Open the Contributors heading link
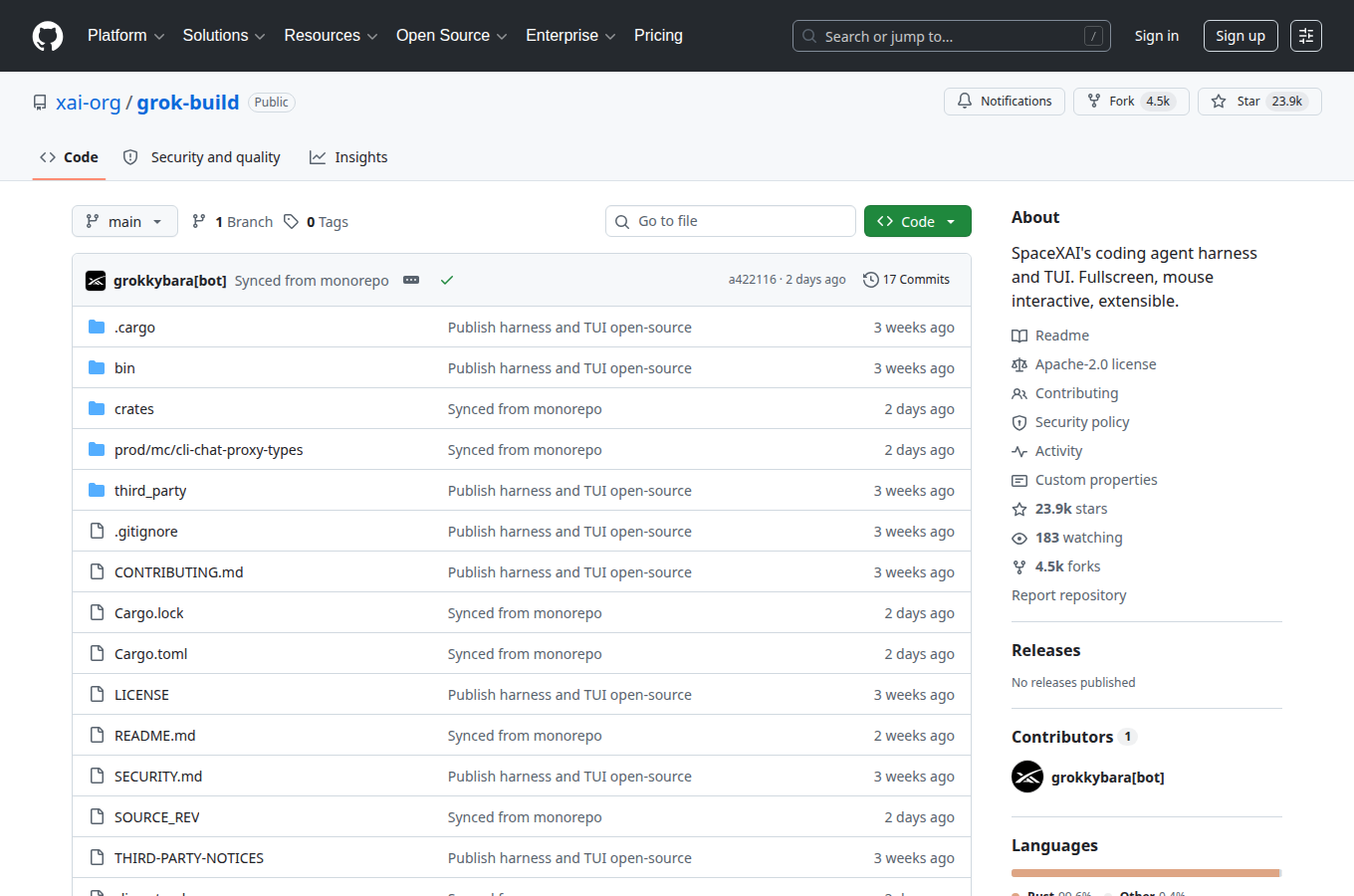The width and height of the screenshot is (1354, 896). [1073, 737]
